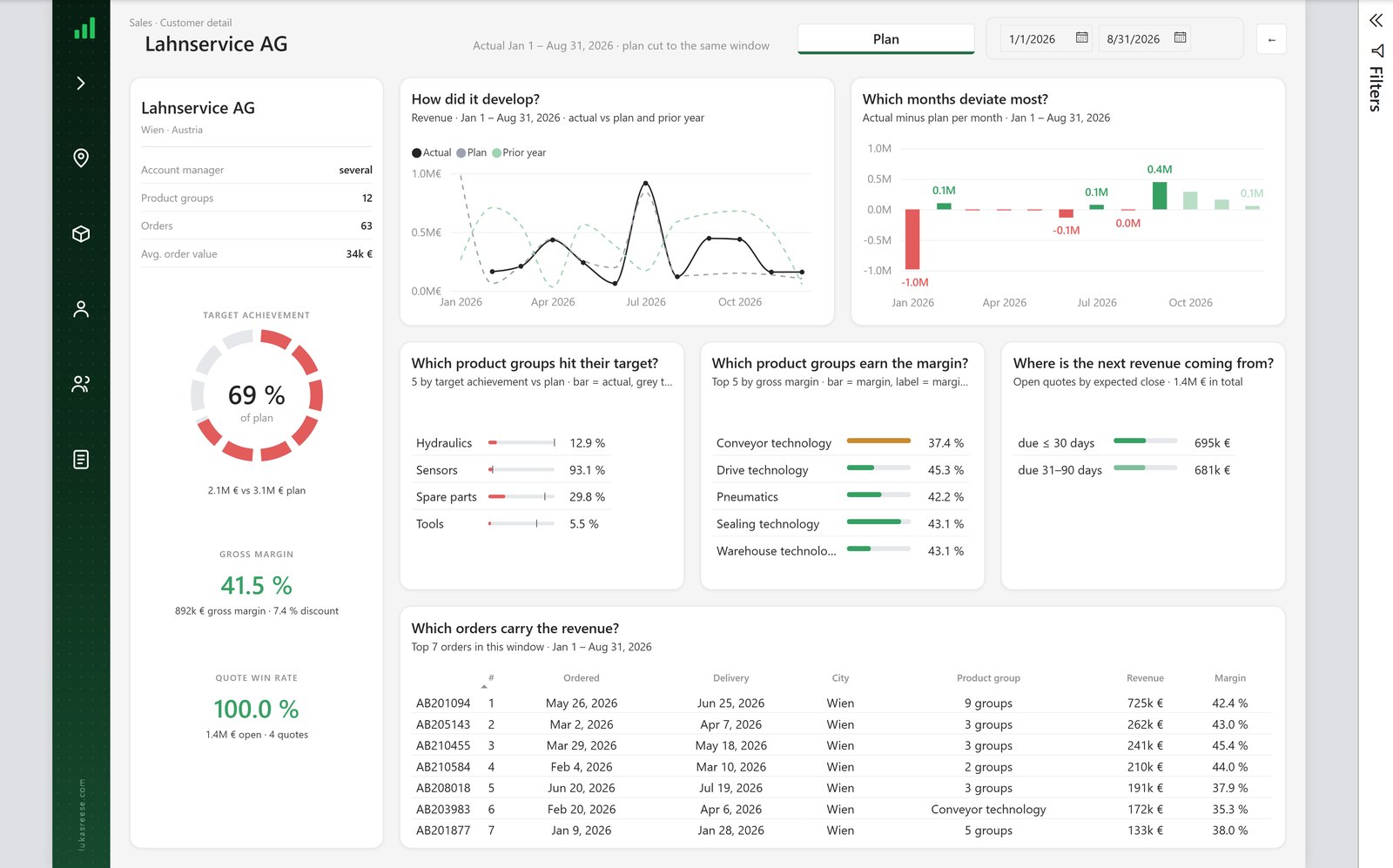
Task: Open the single customer person icon
Action: pos(81,309)
